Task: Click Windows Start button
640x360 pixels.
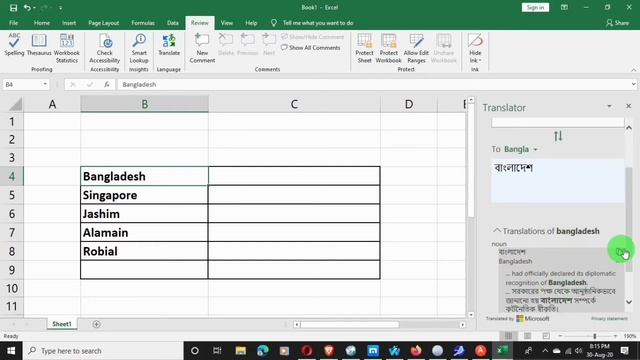Action: (x=11, y=351)
